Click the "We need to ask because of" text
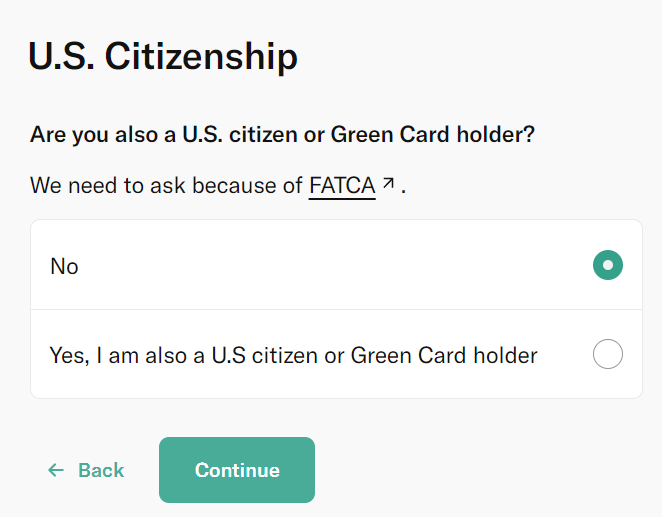The height and width of the screenshot is (517, 662). click(x=166, y=185)
